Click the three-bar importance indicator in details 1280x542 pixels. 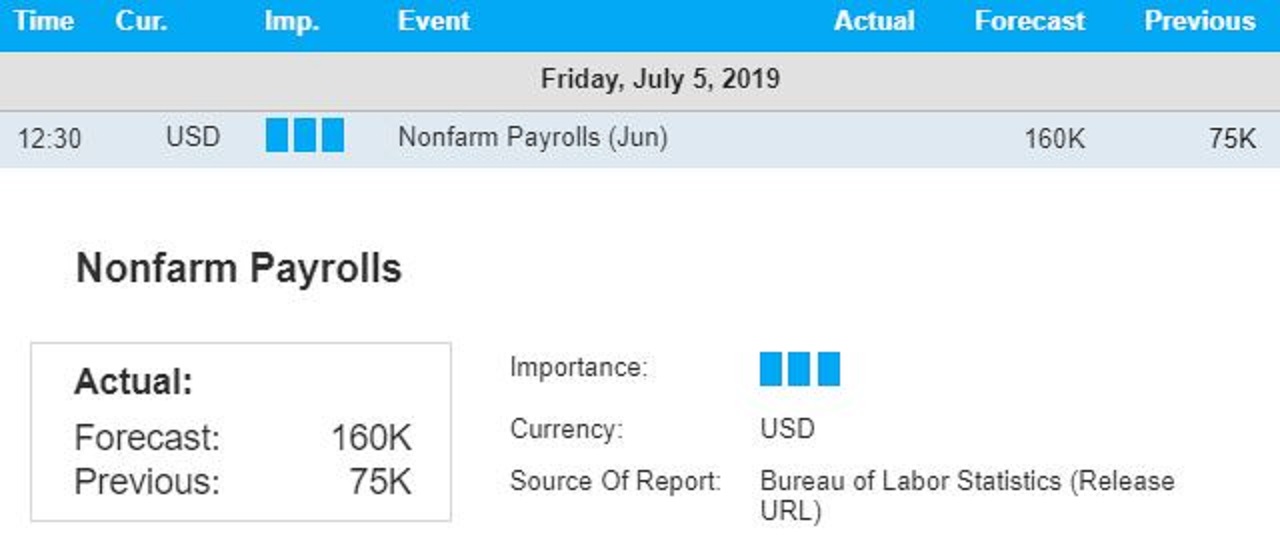click(x=800, y=369)
